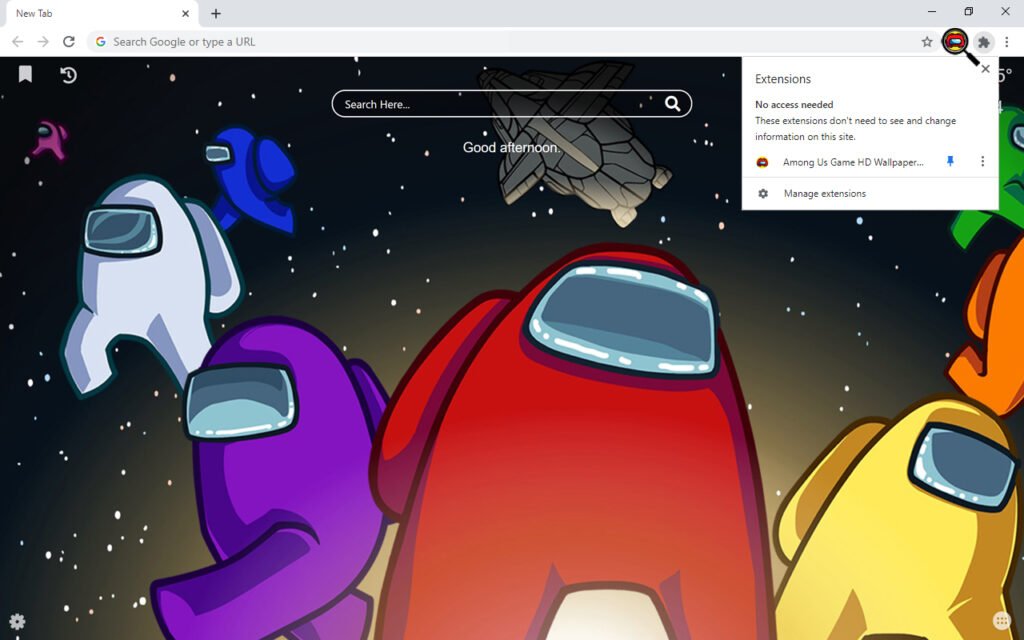
Task: Open more actions for Among Us extension
Action: (x=982, y=162)
